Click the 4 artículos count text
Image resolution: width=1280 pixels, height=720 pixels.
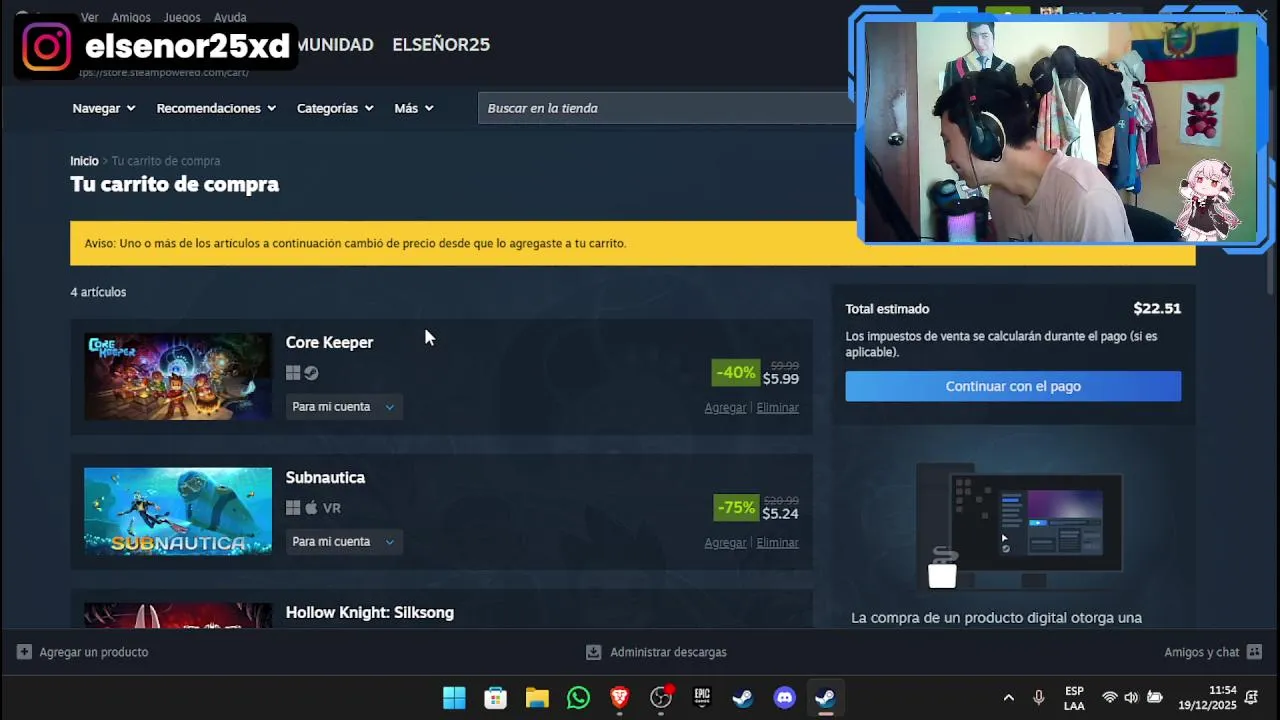(98, 292)
